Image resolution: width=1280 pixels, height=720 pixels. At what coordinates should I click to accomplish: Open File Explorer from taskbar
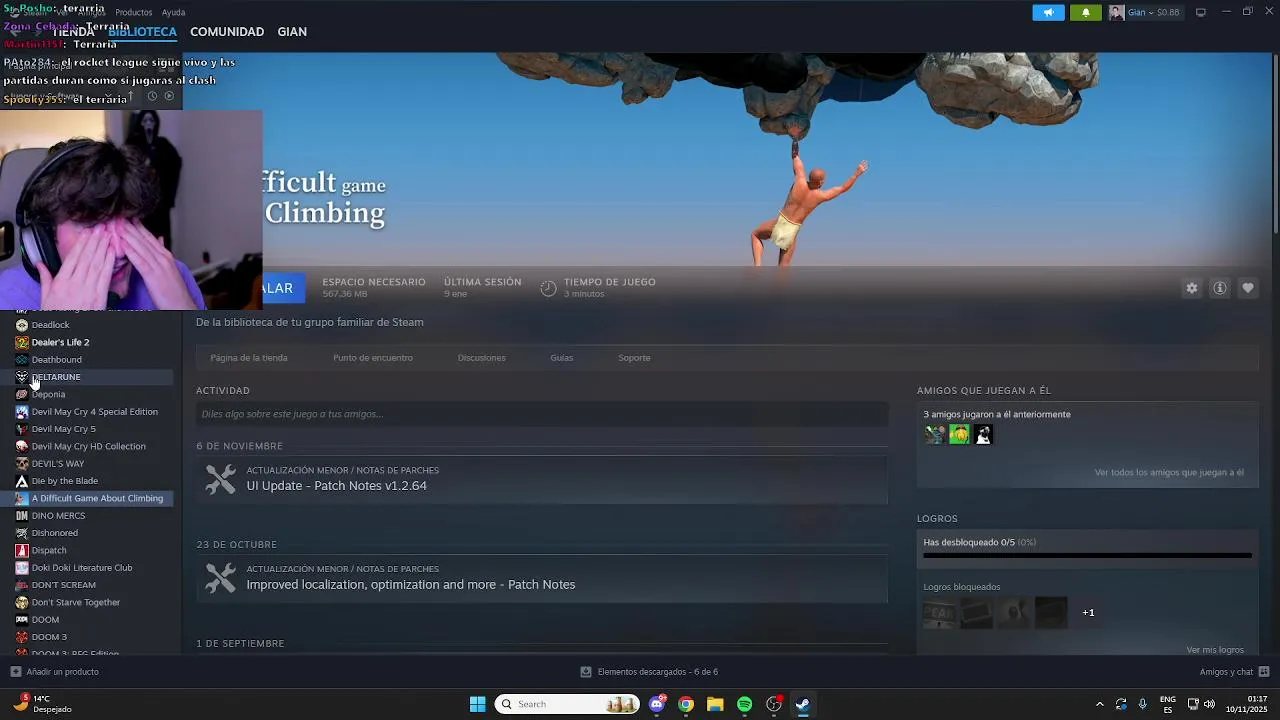[x=715, y=704]
